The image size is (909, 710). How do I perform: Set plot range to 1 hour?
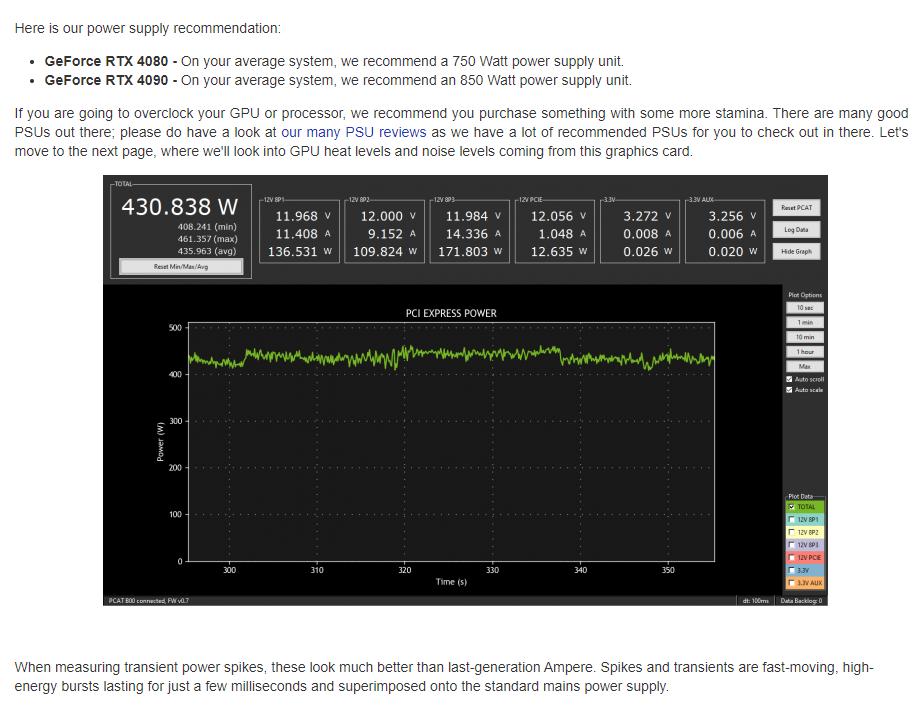[x=805, y=352]
